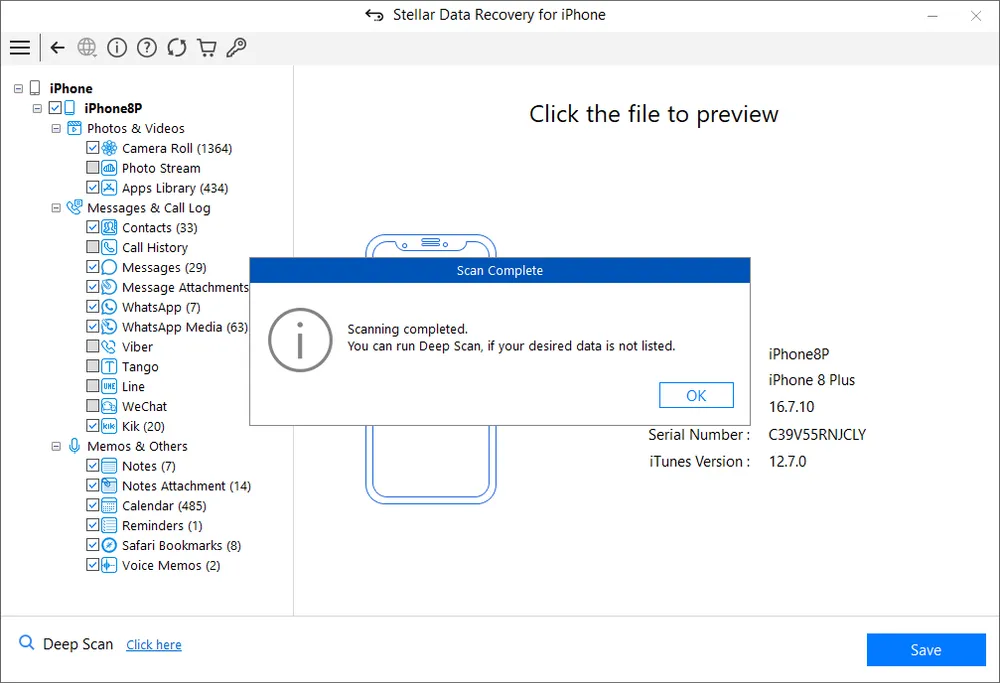Image resolution: width=1000 pixels, height=683 pixels.
Task: Click the refresh update icon
Action: point(177,47)
